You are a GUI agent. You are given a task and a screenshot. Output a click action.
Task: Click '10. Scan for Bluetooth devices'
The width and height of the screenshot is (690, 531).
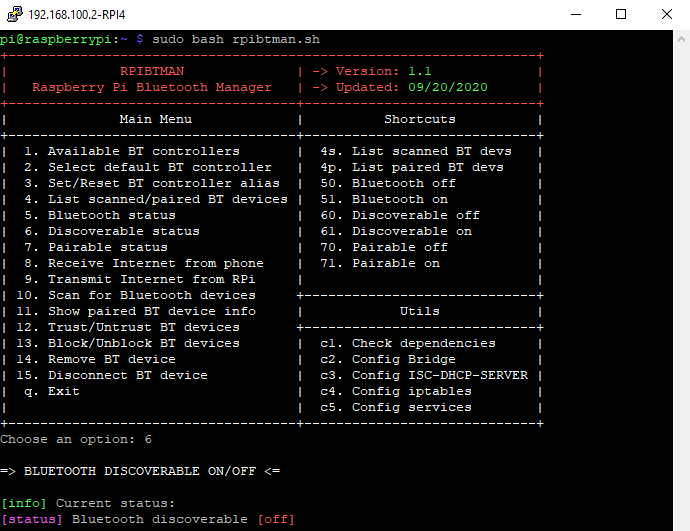(x=136, y=295)
